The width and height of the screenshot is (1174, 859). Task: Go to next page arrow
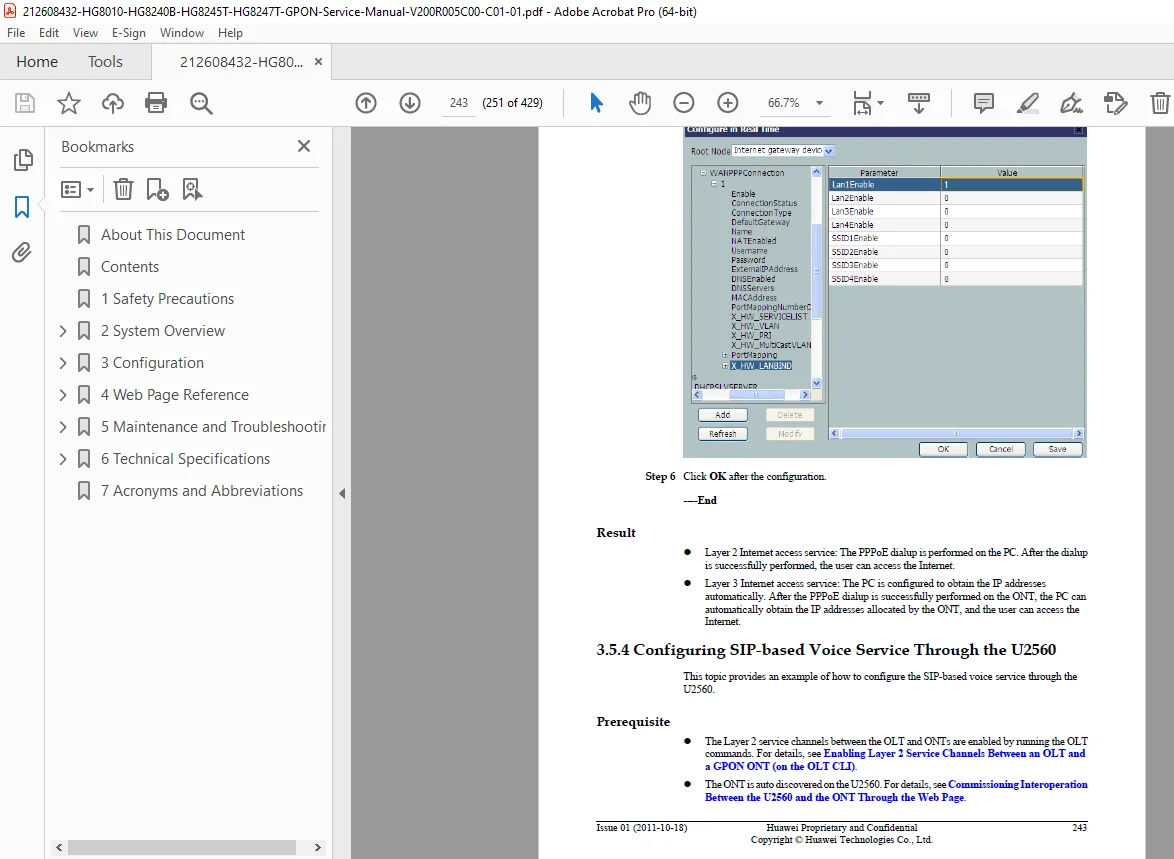pos(410,103)
